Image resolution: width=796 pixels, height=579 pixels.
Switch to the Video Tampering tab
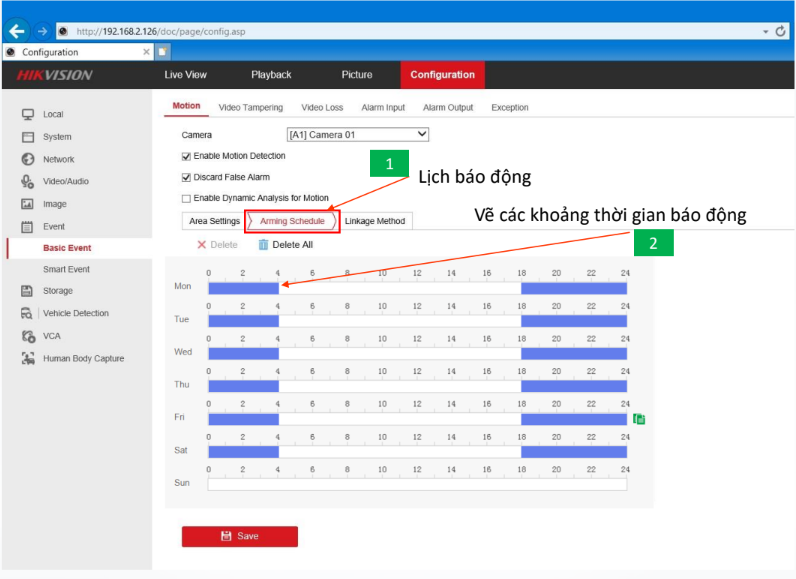[x=250, y=107]
